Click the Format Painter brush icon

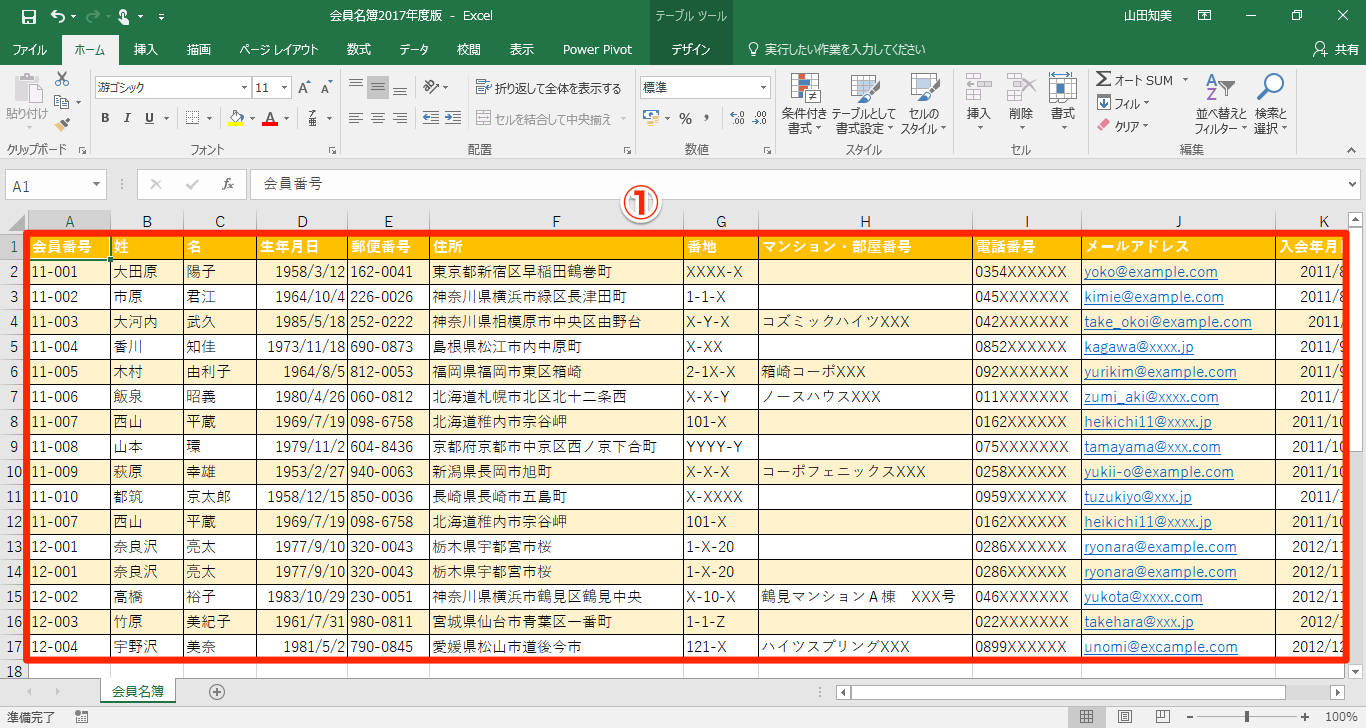click(x=62, y=125)
